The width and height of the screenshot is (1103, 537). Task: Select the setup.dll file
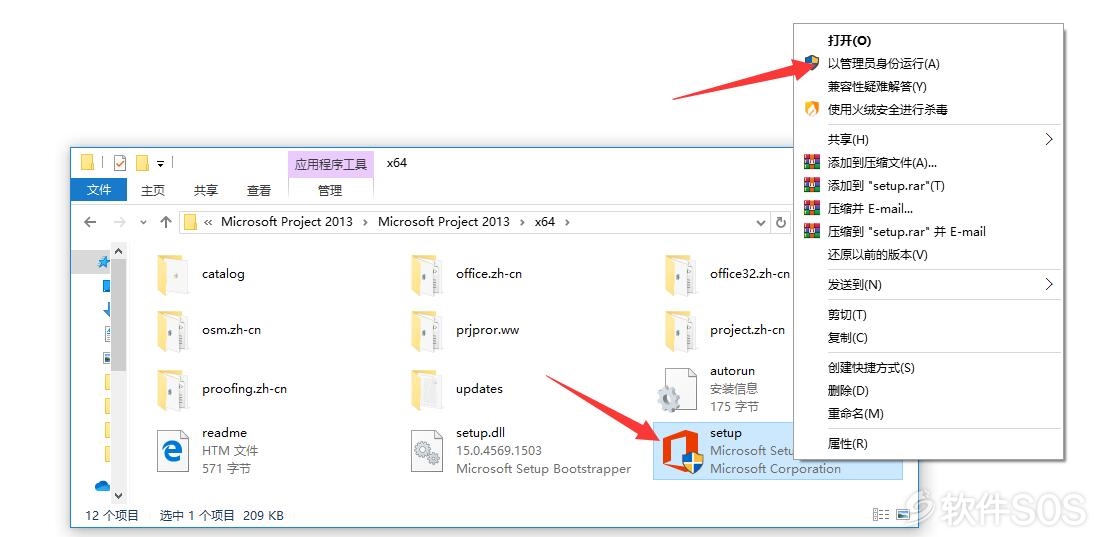[x=521, y=450]
